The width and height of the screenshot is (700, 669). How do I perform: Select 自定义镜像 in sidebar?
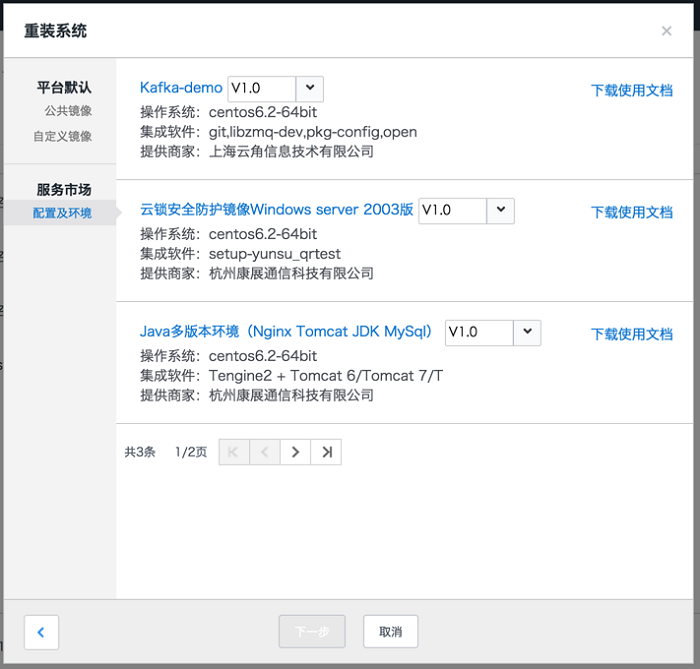pyautogui.click(x=62, y=136)
